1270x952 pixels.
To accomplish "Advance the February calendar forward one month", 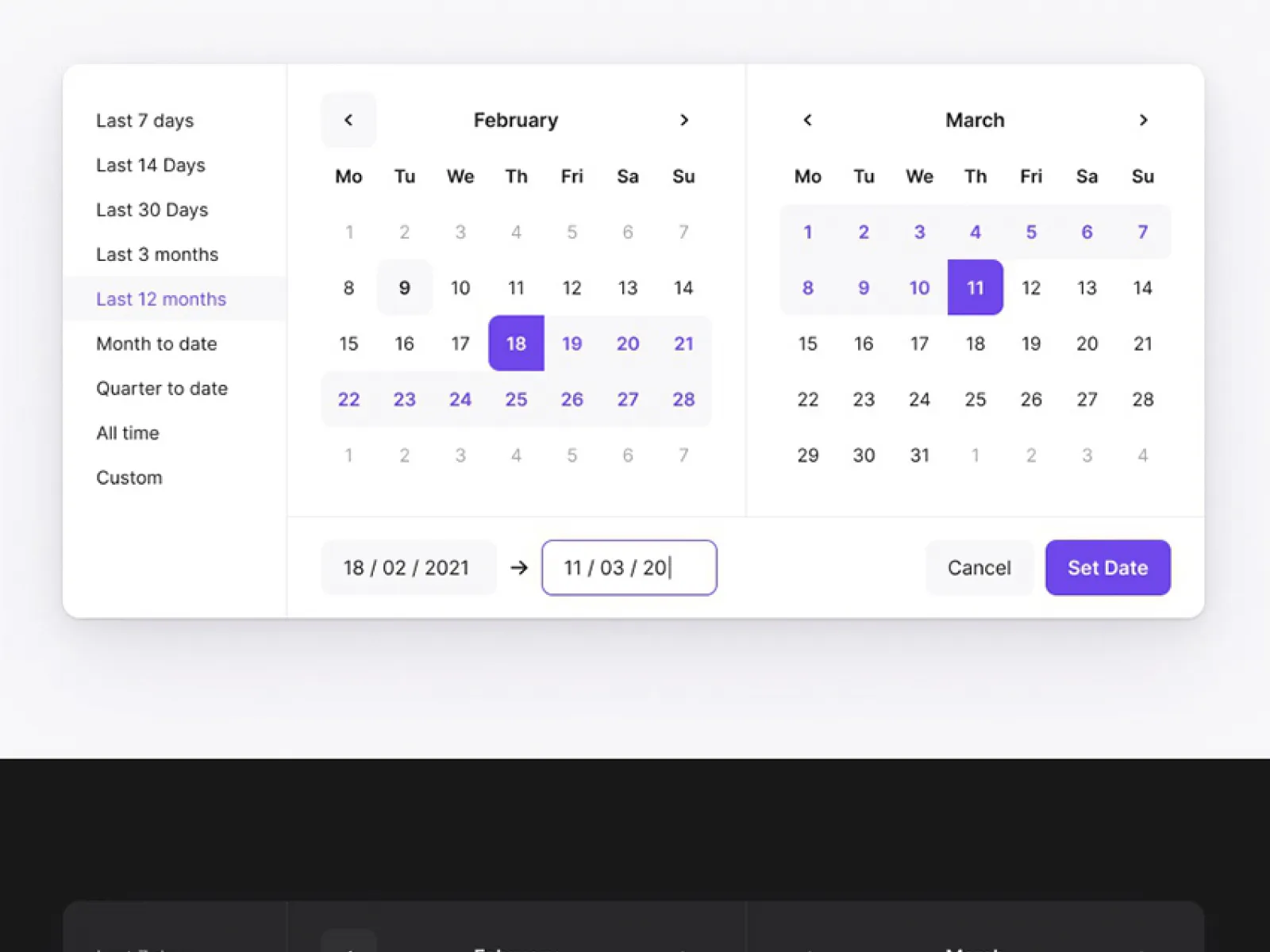I will coord(684,120).
